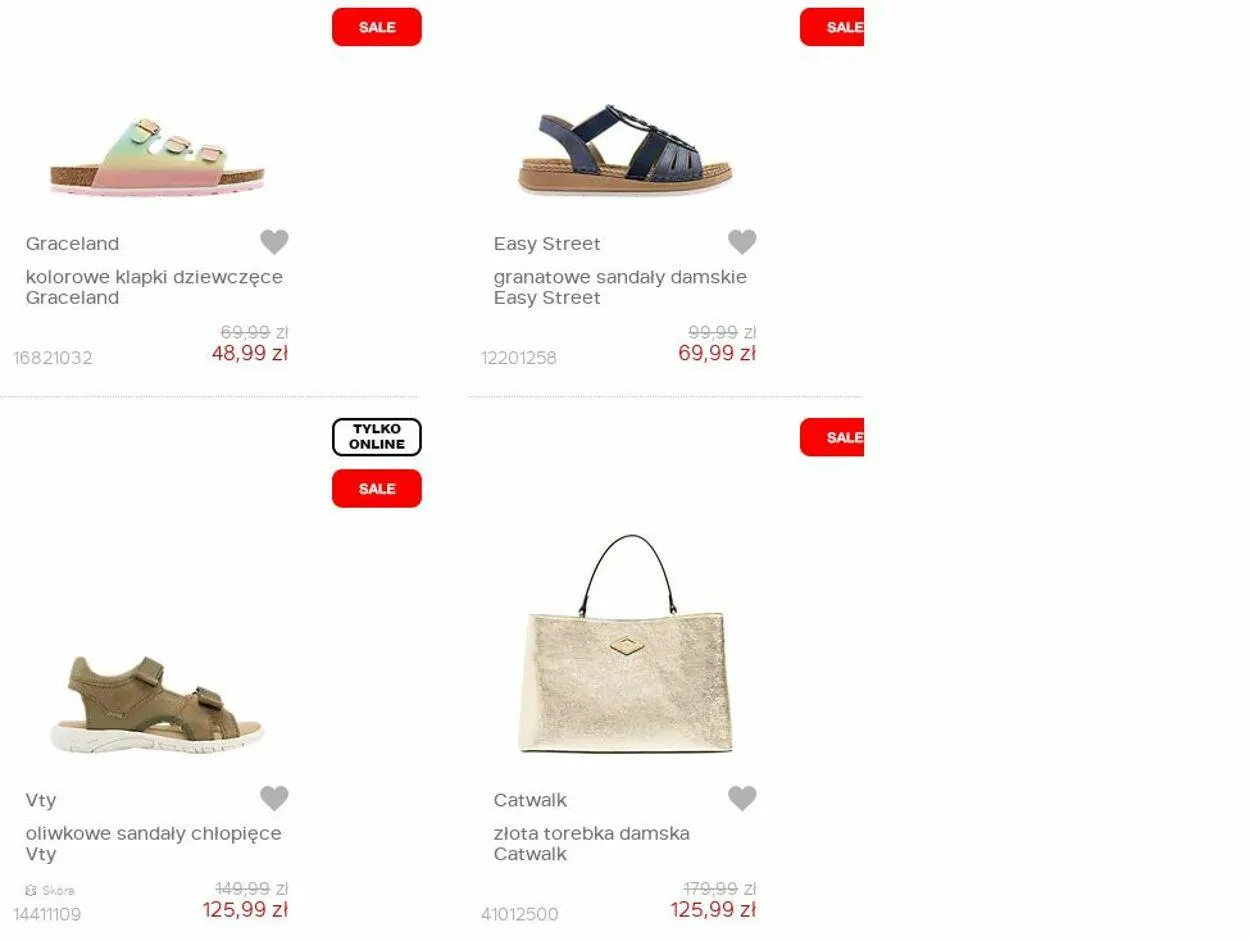View gold Catwalk handbag picture
This screenshot has width=1250, height=941.
(x=625, y=644)
